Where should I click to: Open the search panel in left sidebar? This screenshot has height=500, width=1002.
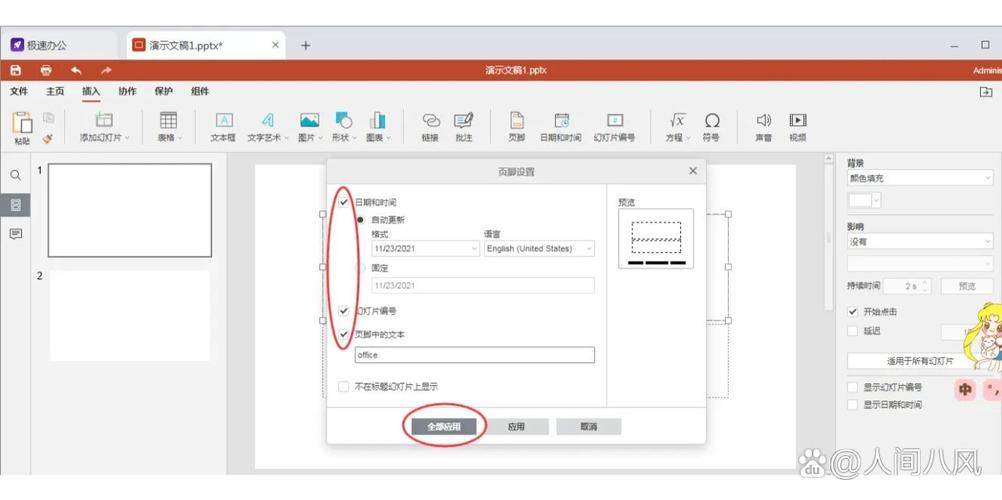click(16, 175)
